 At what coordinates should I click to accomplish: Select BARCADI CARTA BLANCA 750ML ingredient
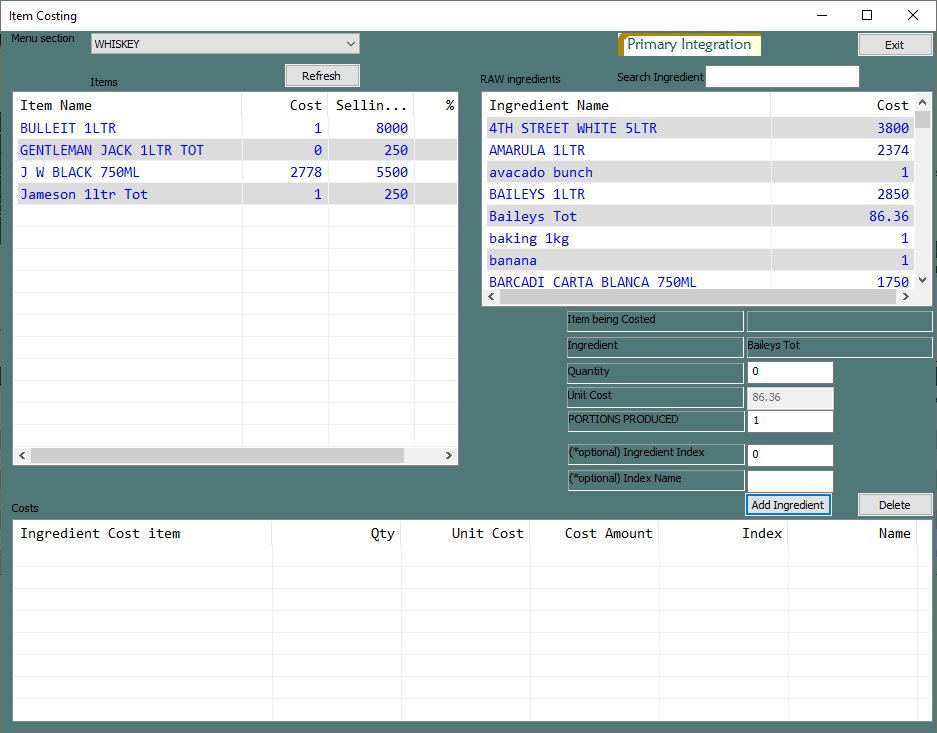tap(699, 281)
